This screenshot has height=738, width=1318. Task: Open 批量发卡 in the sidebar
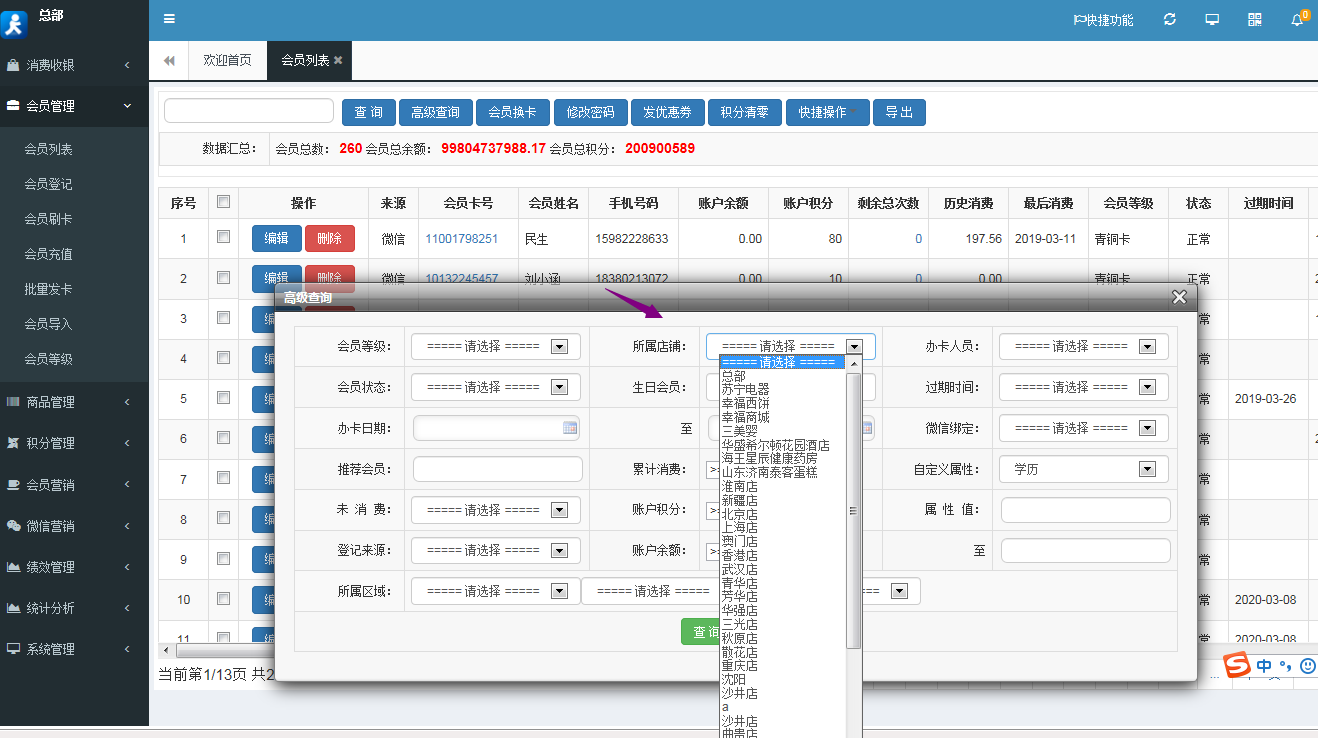coord(49,289)
